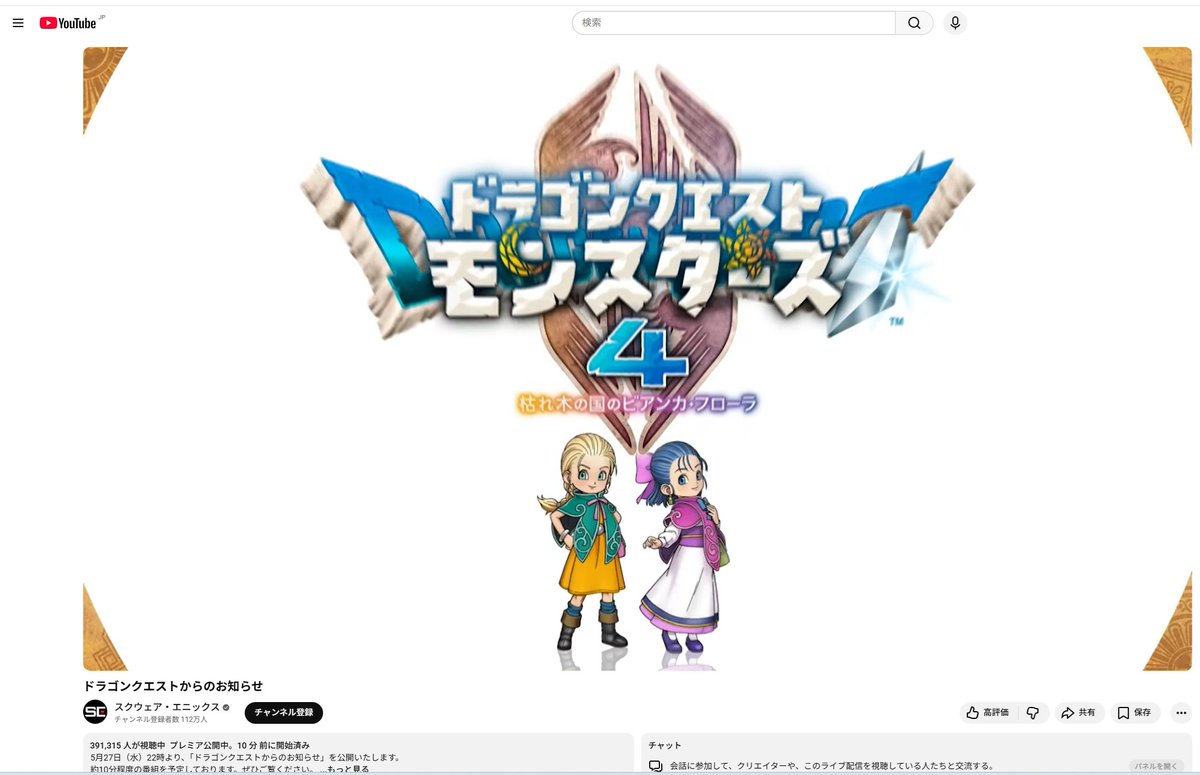1200x775 pixels.
Task: Dislike the video with thumbs-down icon
Action: (x=1033, y=713)
